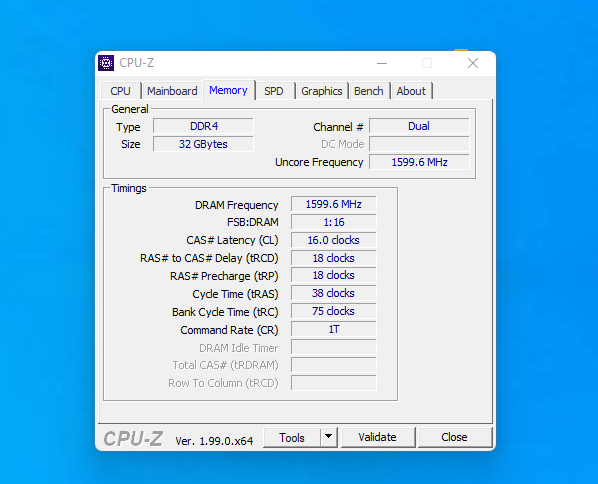598x484 pixels.
Task: Click the Uncore Frequency 1599.6 MHz value
Action: (419, 162)
